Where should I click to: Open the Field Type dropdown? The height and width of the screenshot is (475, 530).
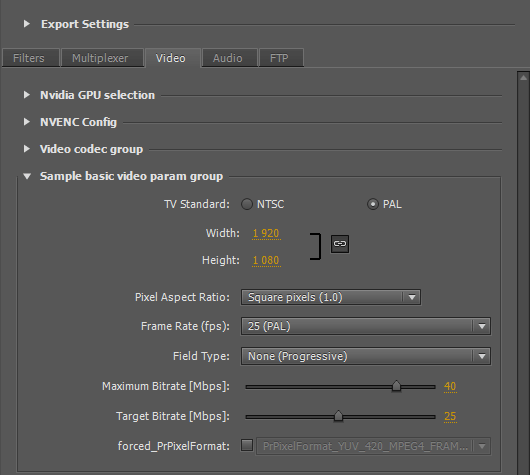[365, 356]
